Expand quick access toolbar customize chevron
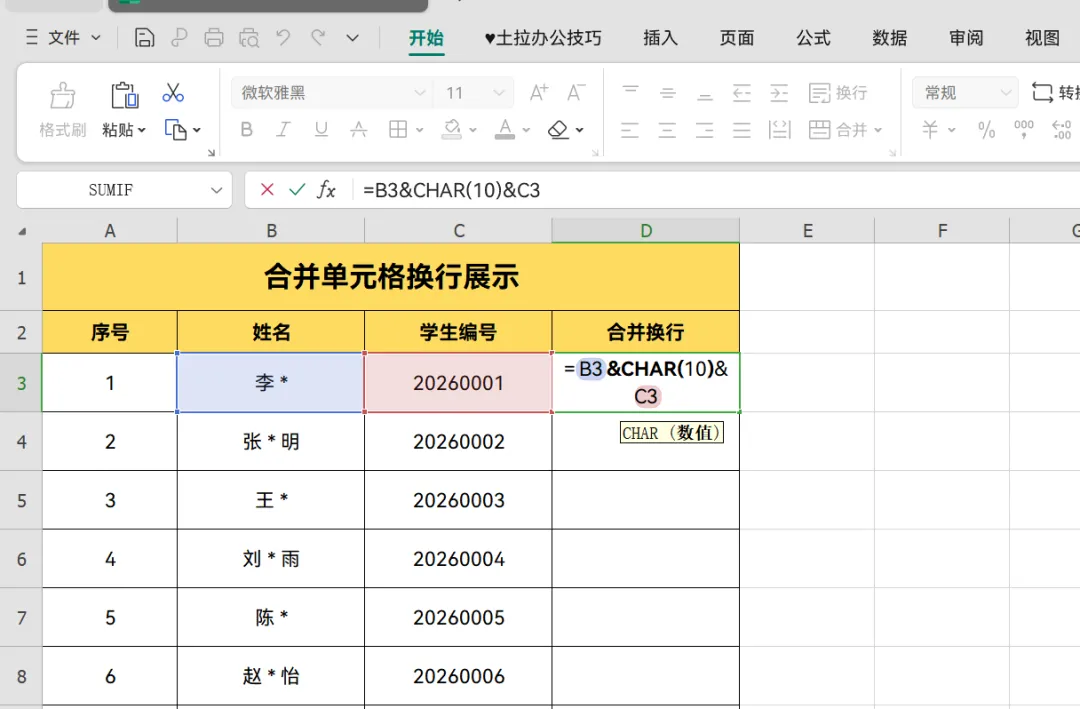The width and height of the screenshot is (1080, 709). click(353, 38)
